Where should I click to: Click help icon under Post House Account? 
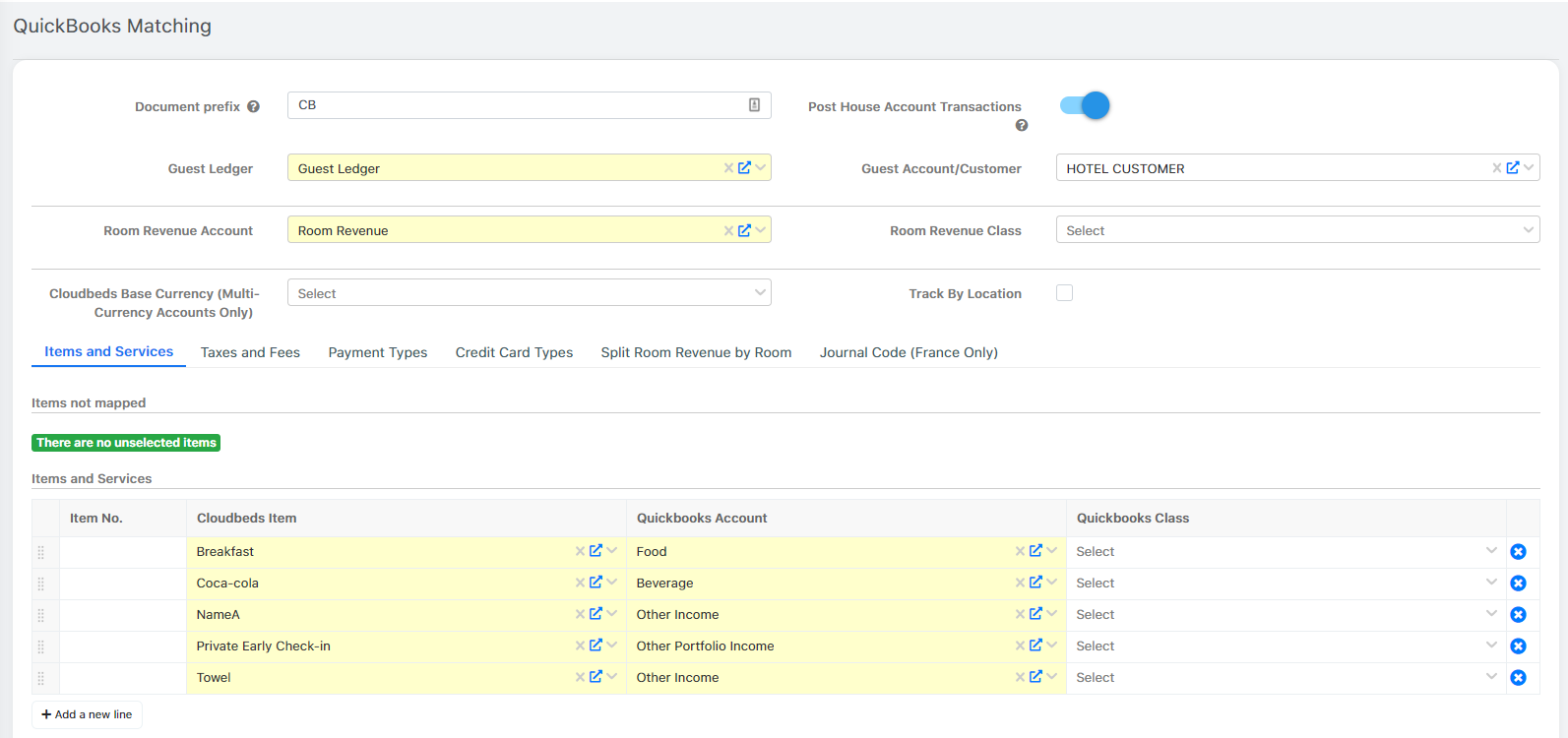1022,126
